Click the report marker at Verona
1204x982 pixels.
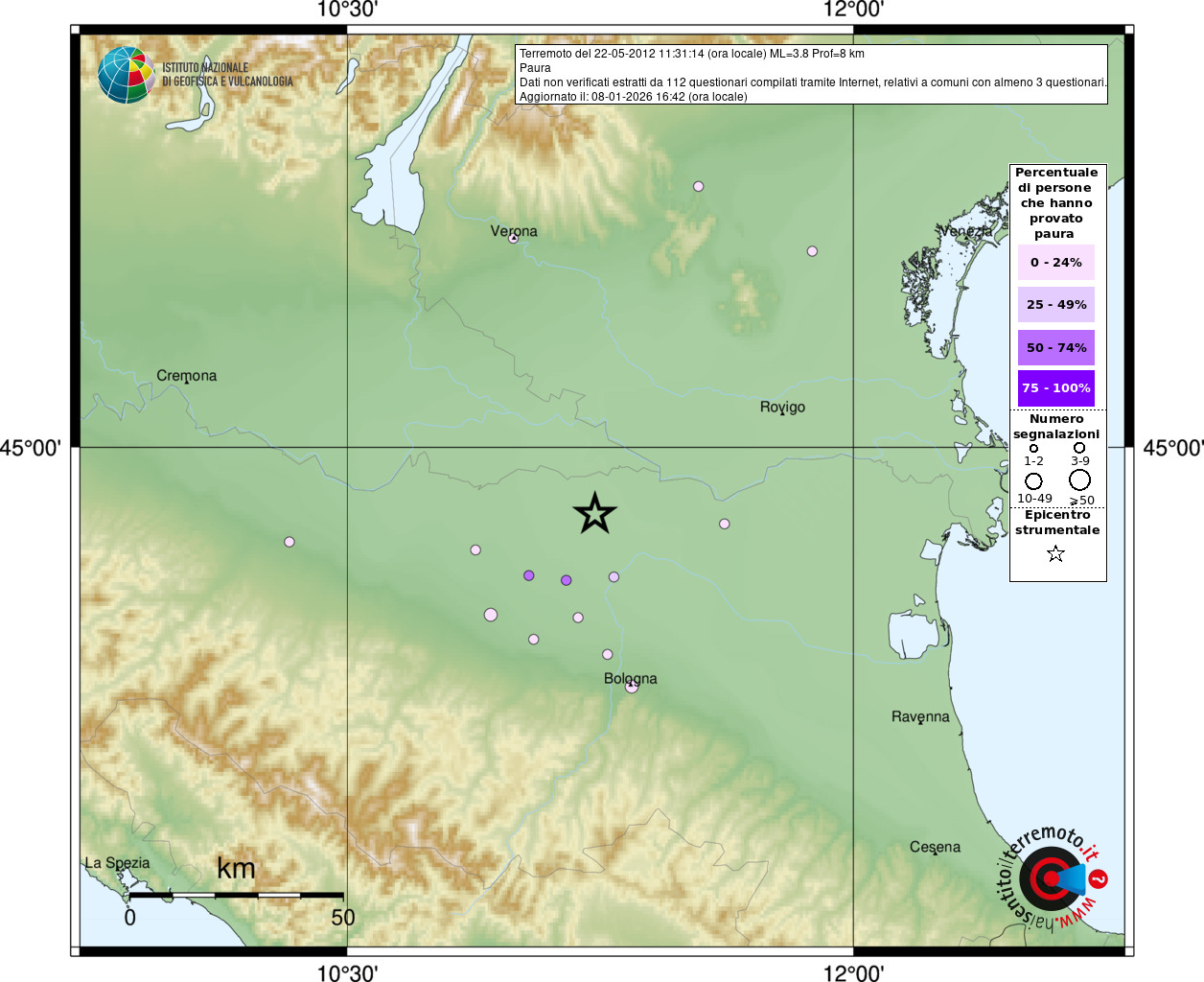(x=513, y=238)
